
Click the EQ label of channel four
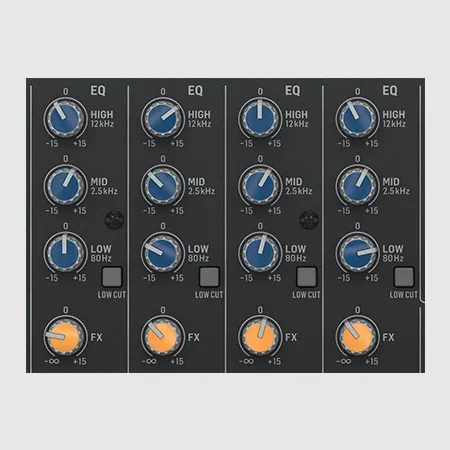point(390,91)
